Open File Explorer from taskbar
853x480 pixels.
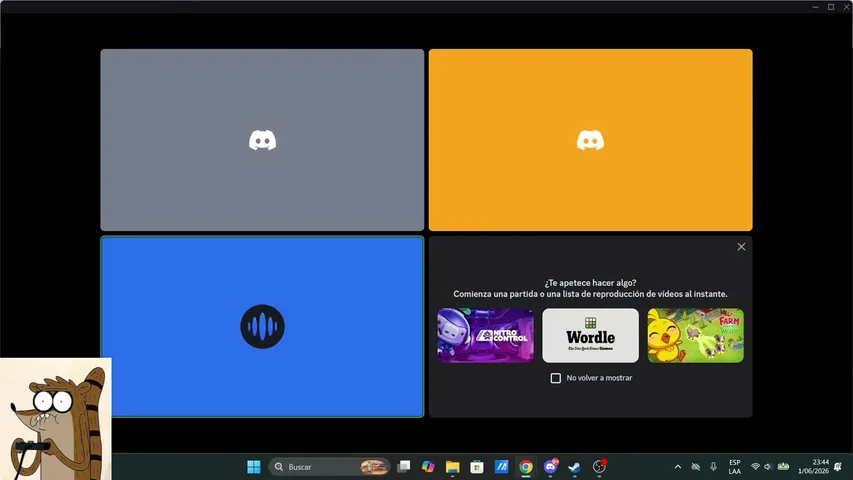coord(453,466)
